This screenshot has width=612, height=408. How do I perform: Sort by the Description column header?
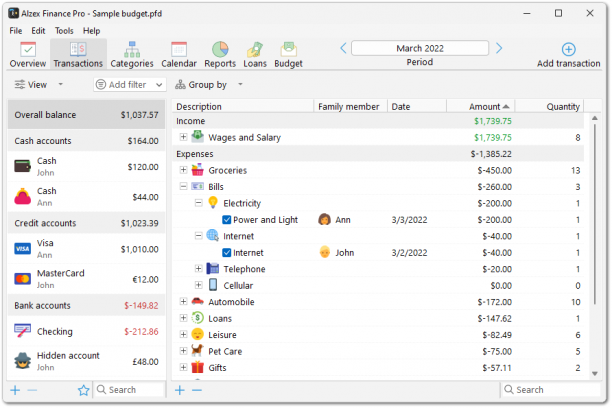[243, 106]
